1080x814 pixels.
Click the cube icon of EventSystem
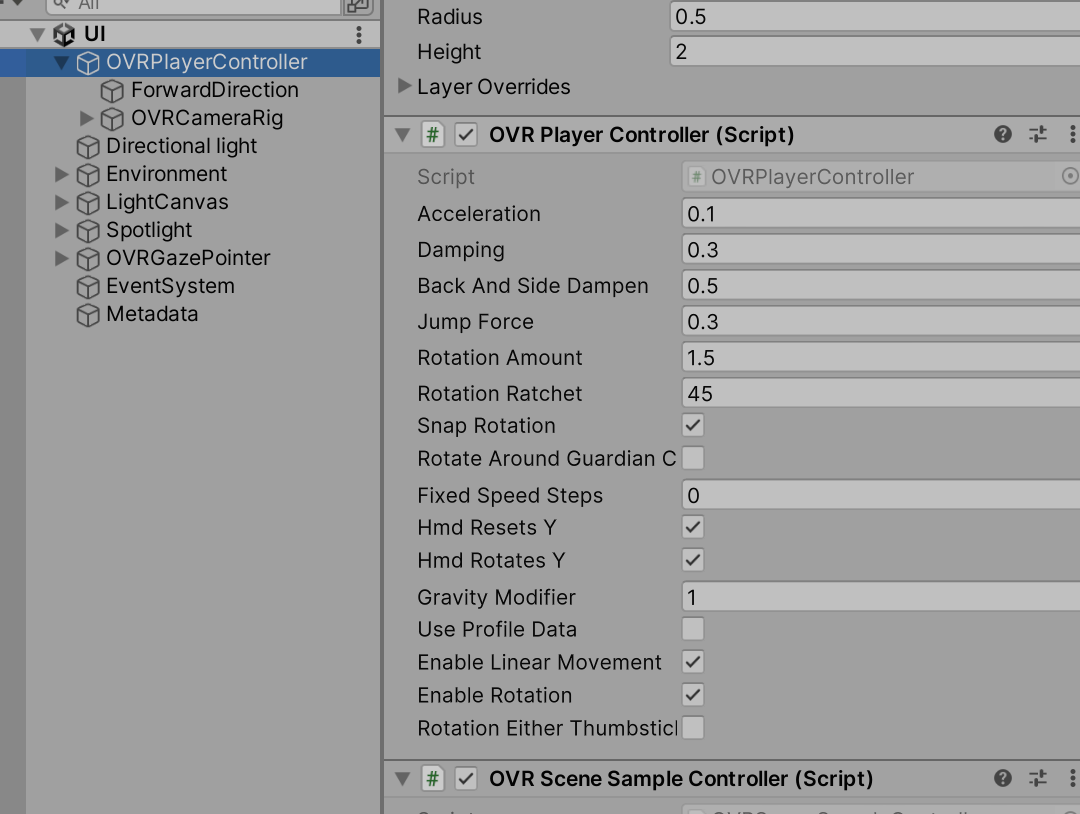click(87, 287)
